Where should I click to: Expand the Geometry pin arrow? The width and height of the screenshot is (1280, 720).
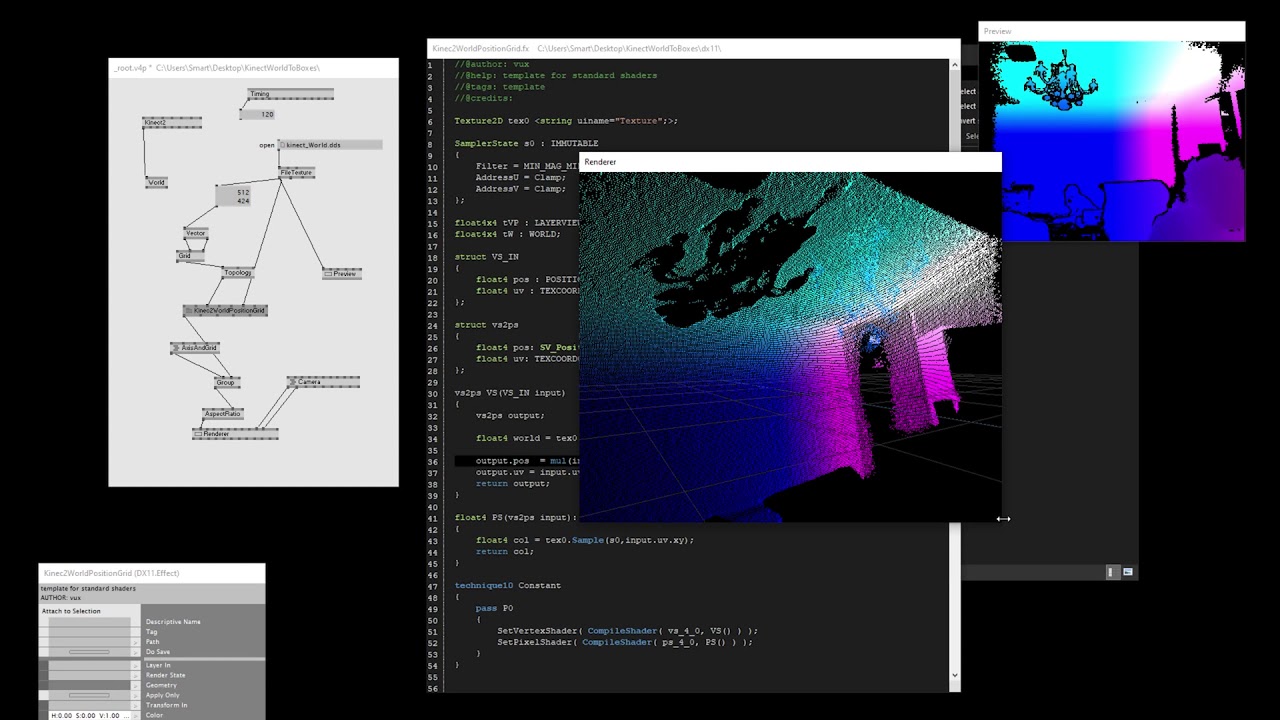(136, 685)
